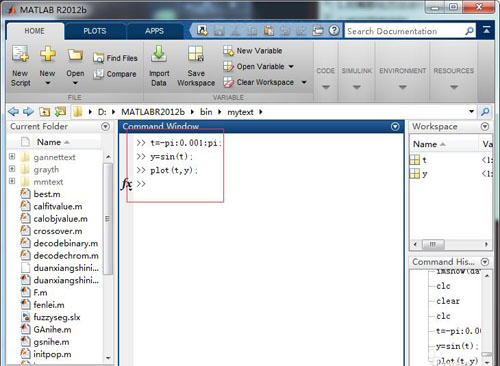Screen dimensions: 500x366
Task: Open the Current Folder panel actions menu
Action: click(105, 127)
